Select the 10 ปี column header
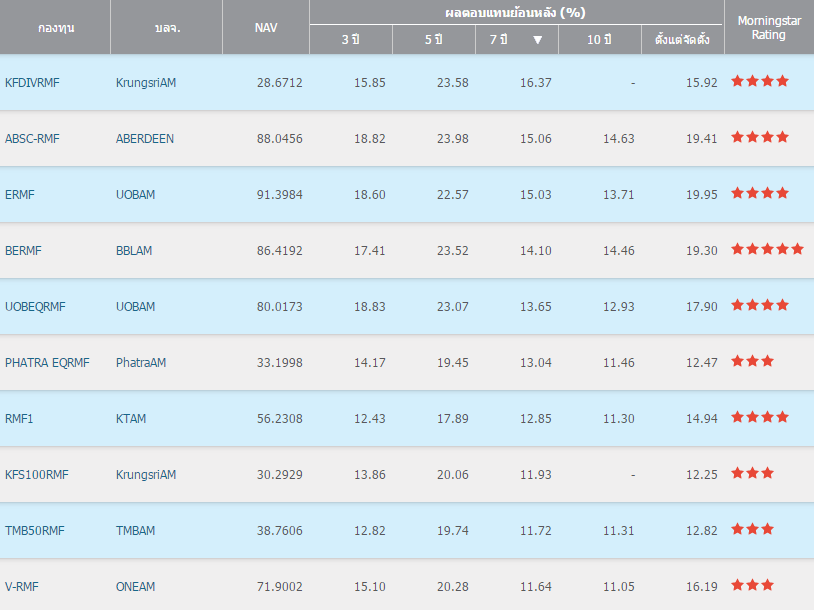 (x=599, y=40)
